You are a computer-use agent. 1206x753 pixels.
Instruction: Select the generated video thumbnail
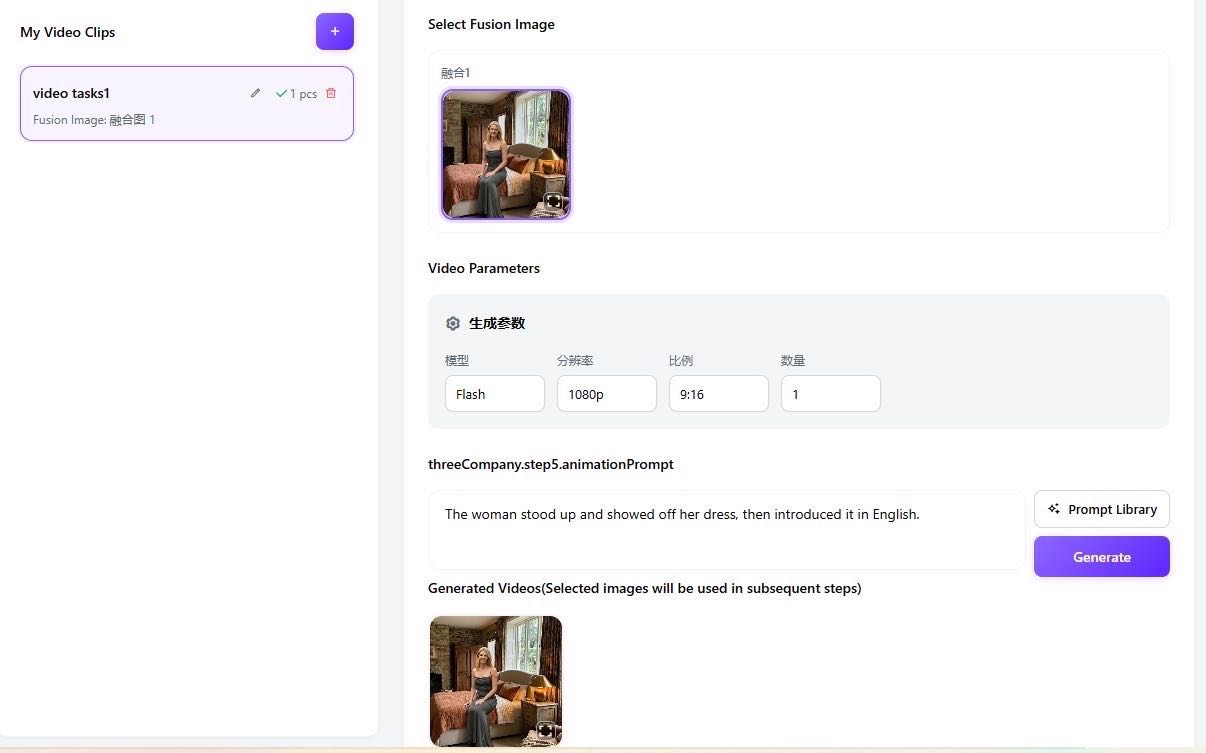pos(495,680)
